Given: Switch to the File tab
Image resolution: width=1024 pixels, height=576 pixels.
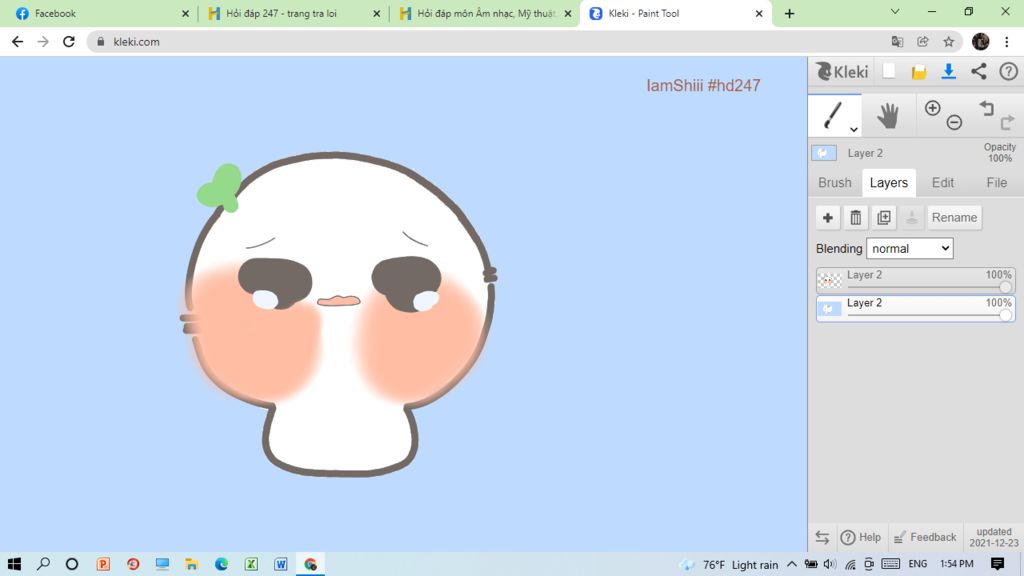Looking at the screenshot, I should coord(996,183).
